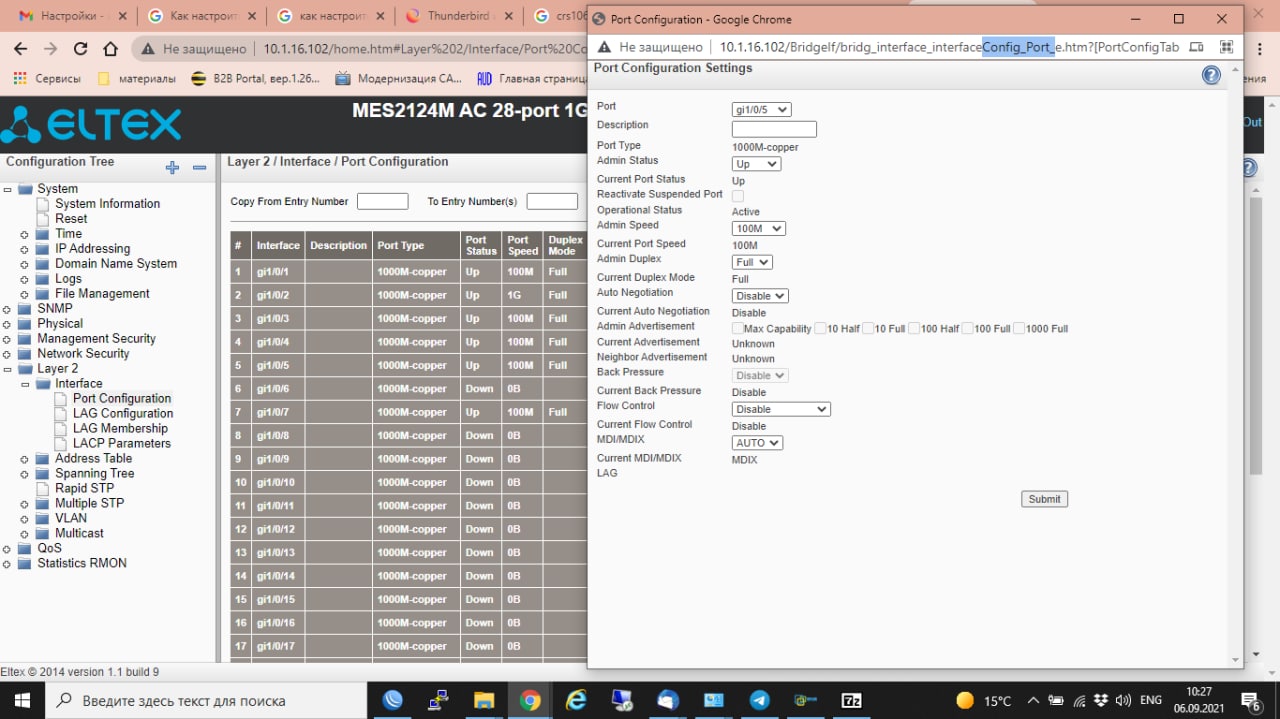1280x719 pixels.
Task: Open Telegram from taskbar
Action: click(760, 700)
